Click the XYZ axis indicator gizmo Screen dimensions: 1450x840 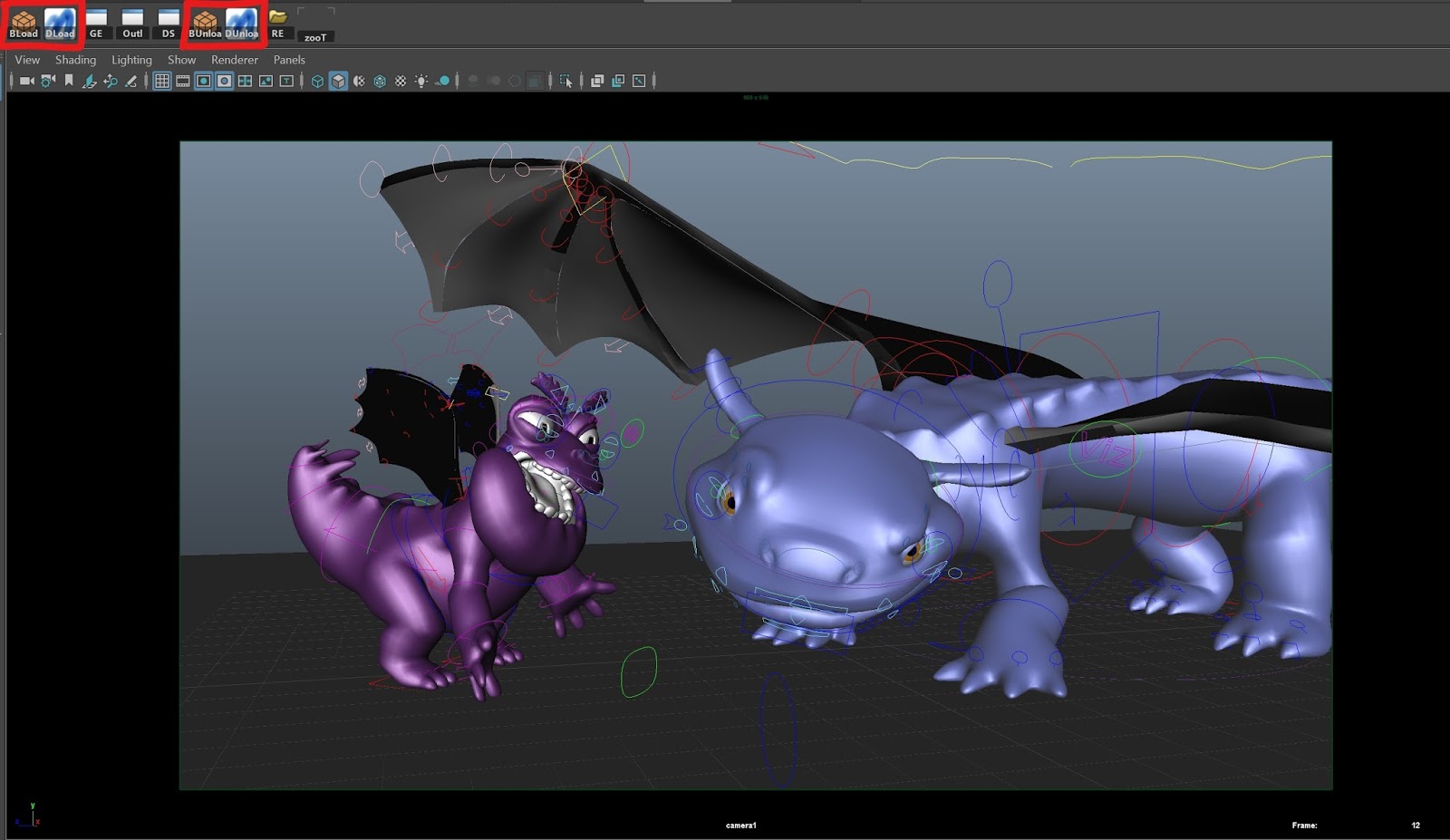tap(29, 816)
